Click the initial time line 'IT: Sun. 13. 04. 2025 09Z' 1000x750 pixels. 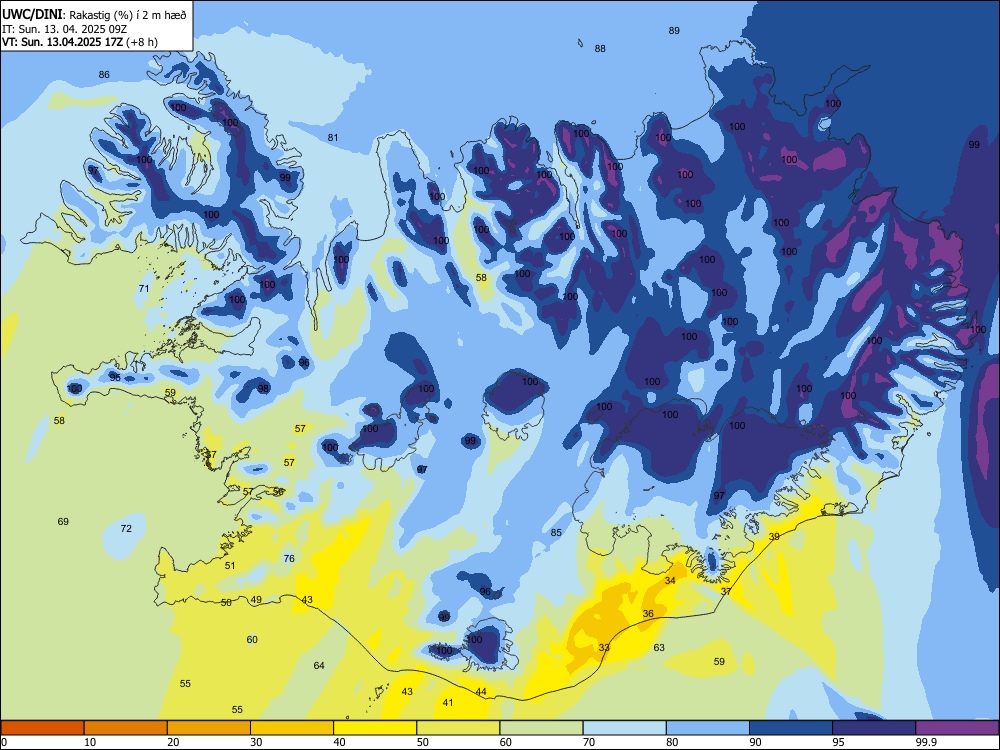tap(64, 29)
